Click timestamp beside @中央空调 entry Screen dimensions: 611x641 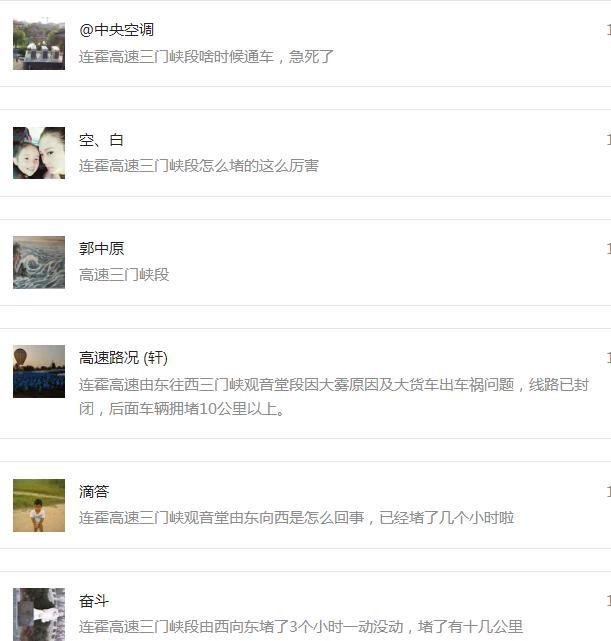pos(608,30)
